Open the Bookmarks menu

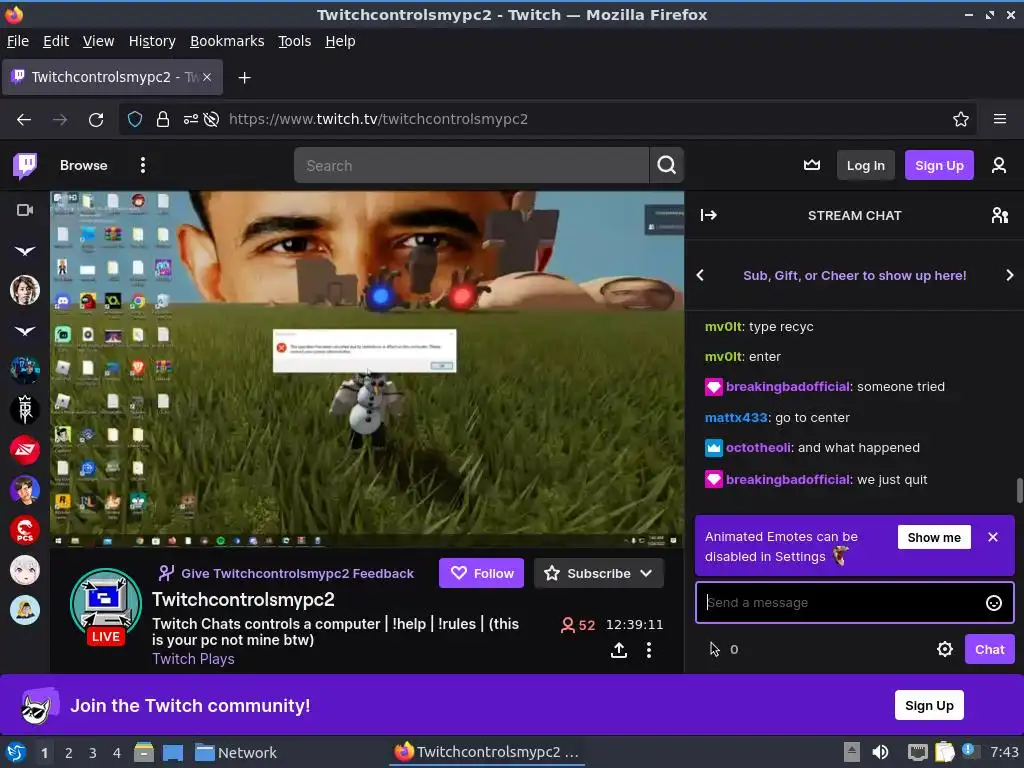tap(227, 41)
